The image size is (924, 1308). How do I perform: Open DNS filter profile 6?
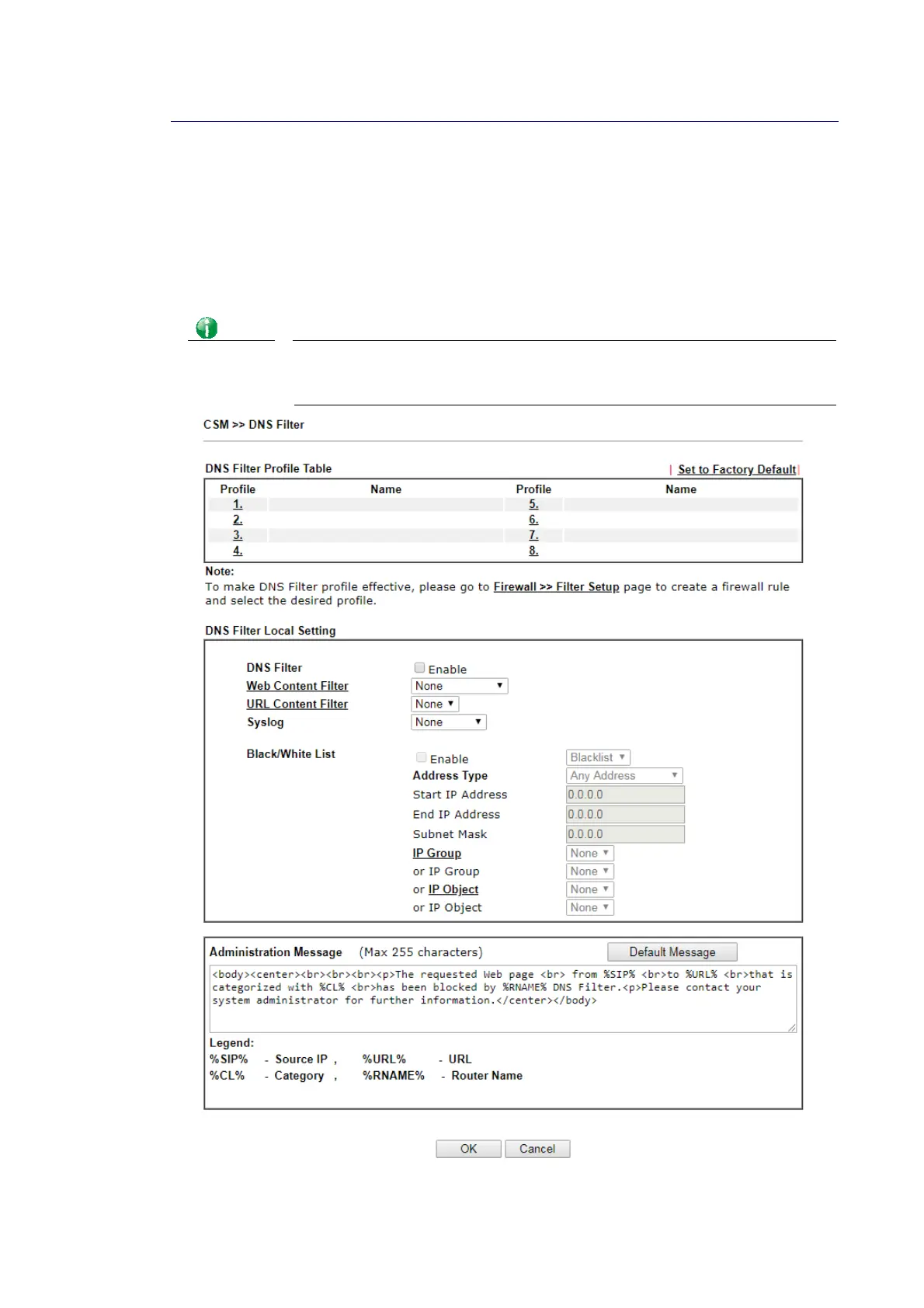pyautogui.click(x=533, y=520)
